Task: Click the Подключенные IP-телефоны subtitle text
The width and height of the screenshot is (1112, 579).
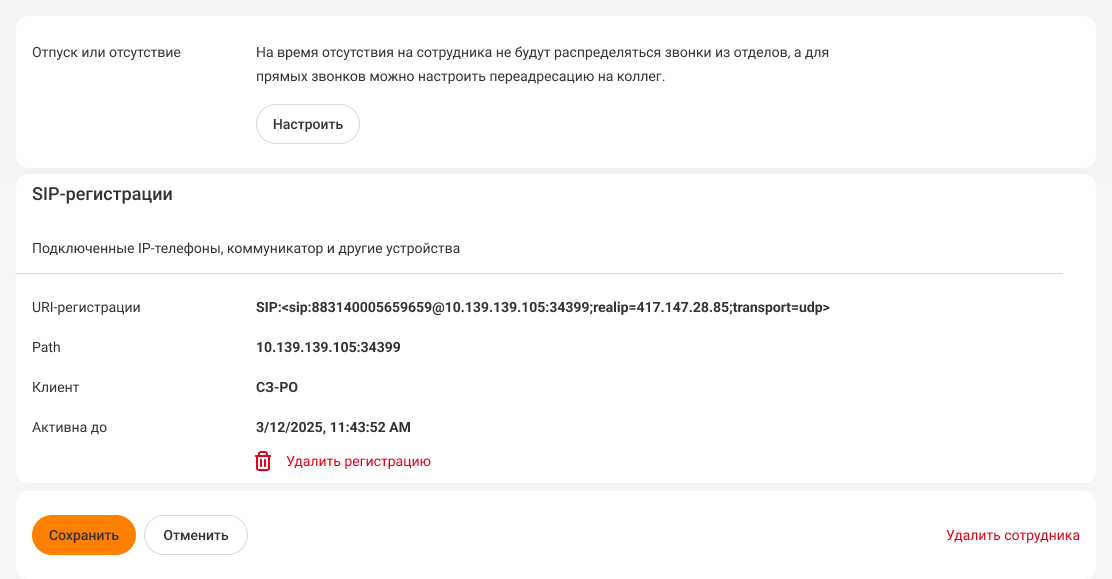Action: point(246,248)
